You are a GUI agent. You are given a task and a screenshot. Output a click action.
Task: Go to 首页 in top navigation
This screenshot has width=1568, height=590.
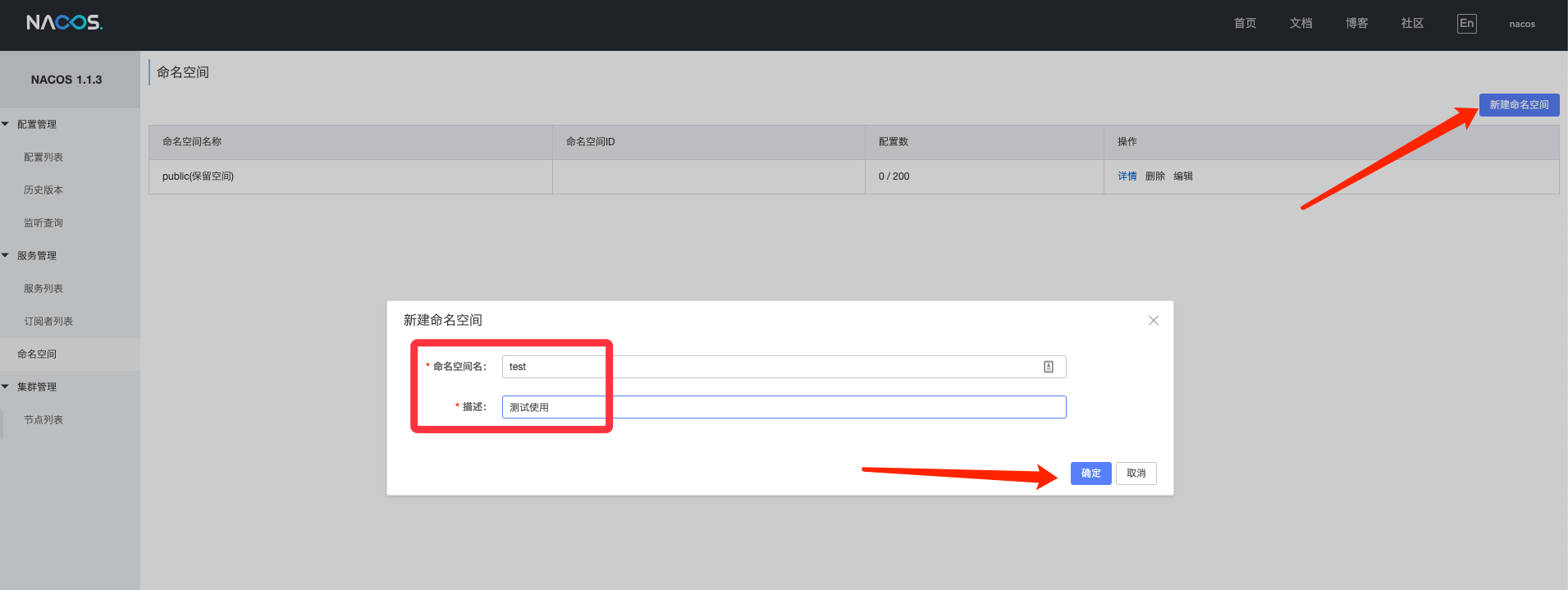pyautogui.click(x=1245, y=24)
